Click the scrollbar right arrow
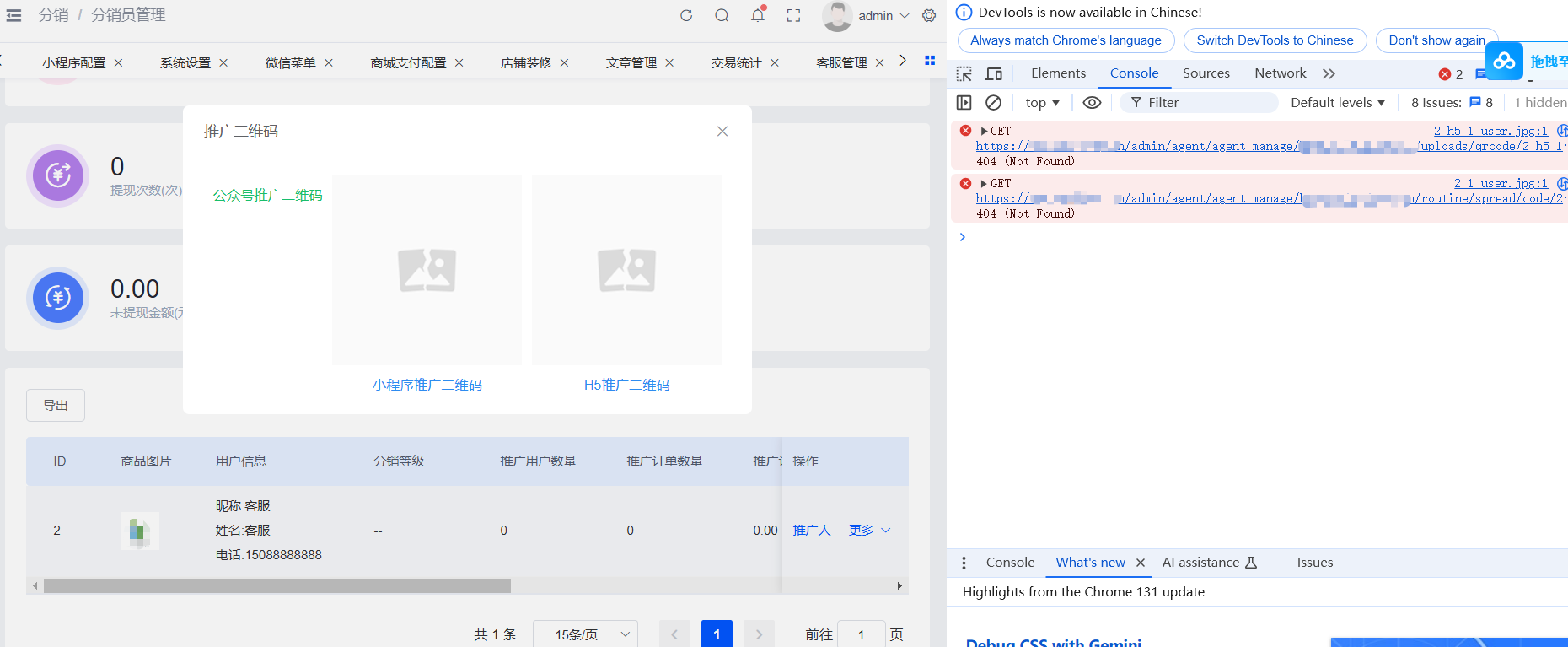1568x647 pixels. pyautogui.click(x=899, y=585)
